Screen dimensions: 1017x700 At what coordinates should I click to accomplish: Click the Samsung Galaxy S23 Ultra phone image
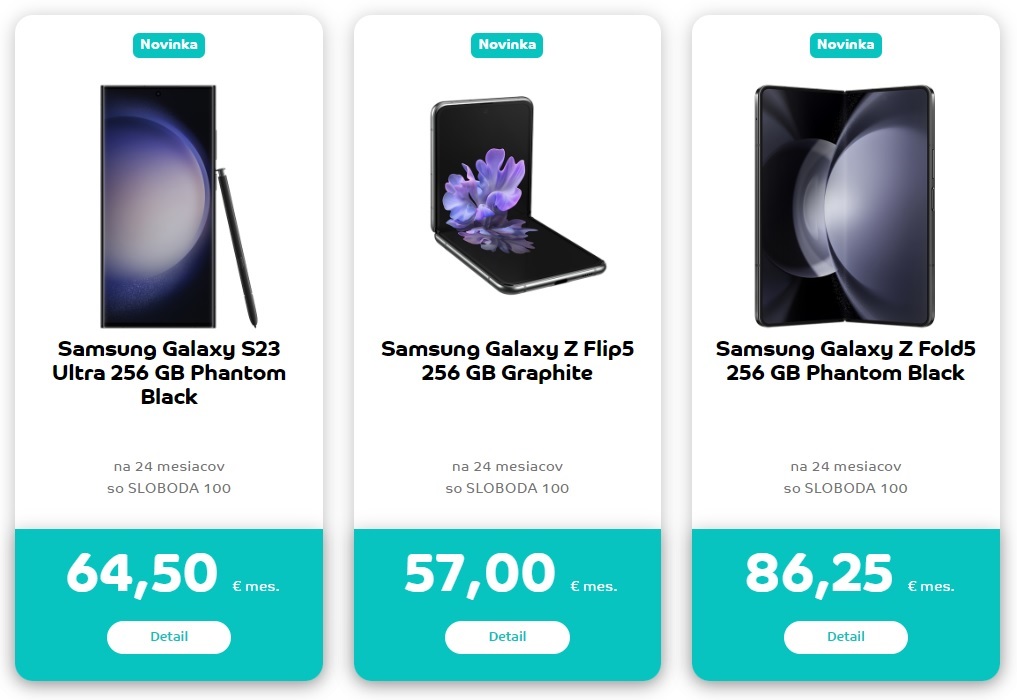(158, 206)
